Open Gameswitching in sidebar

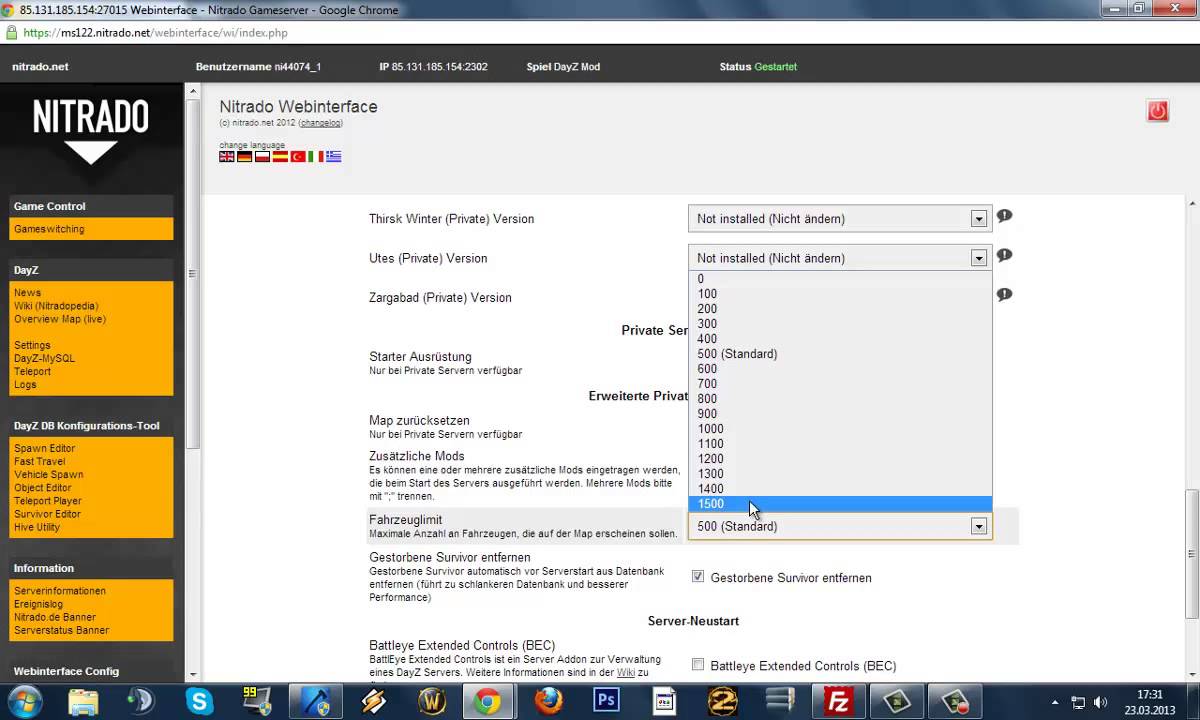click(x=49, y=229)
